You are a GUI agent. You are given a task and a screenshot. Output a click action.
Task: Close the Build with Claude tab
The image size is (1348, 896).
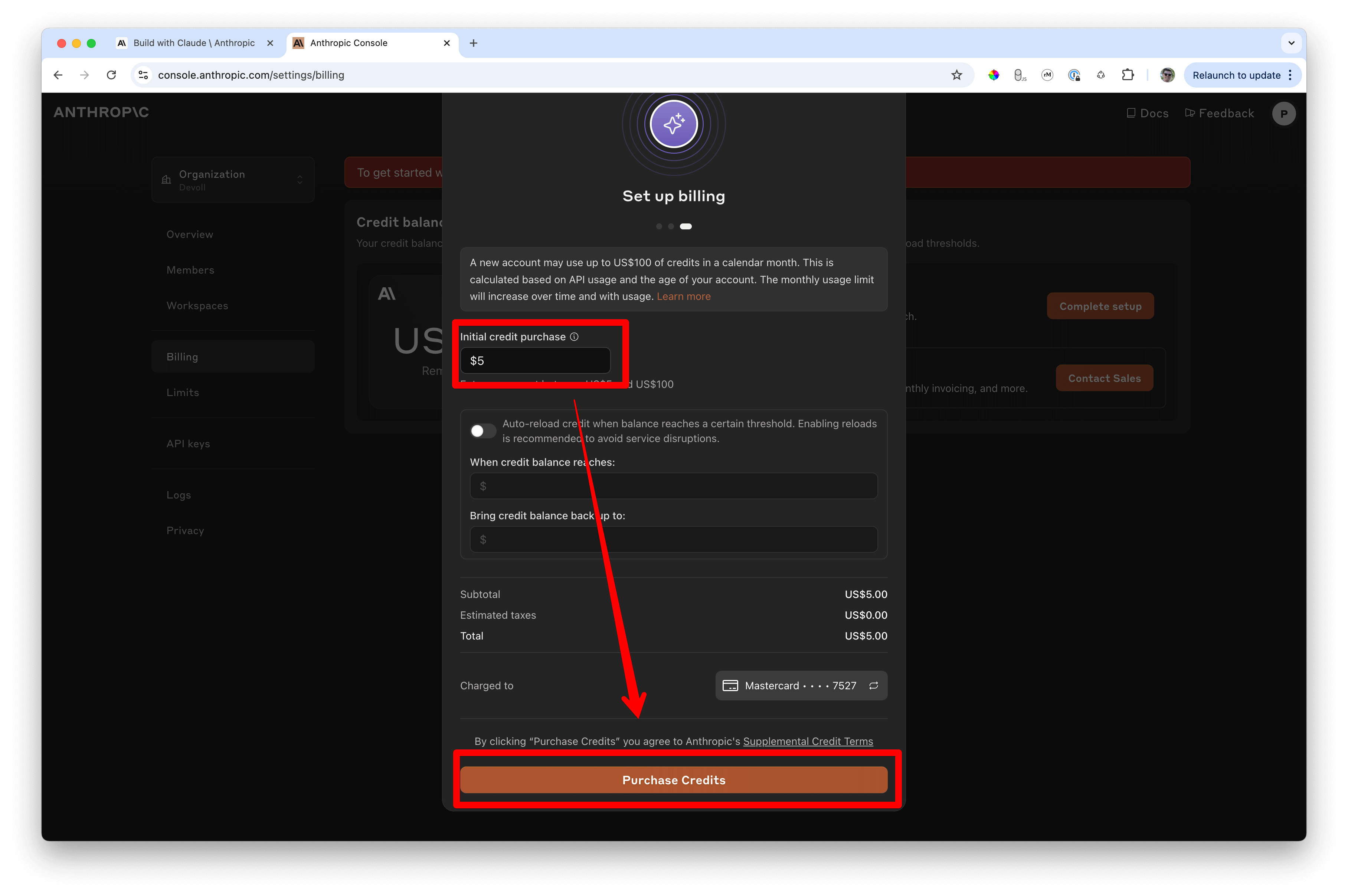click(270, 43)
